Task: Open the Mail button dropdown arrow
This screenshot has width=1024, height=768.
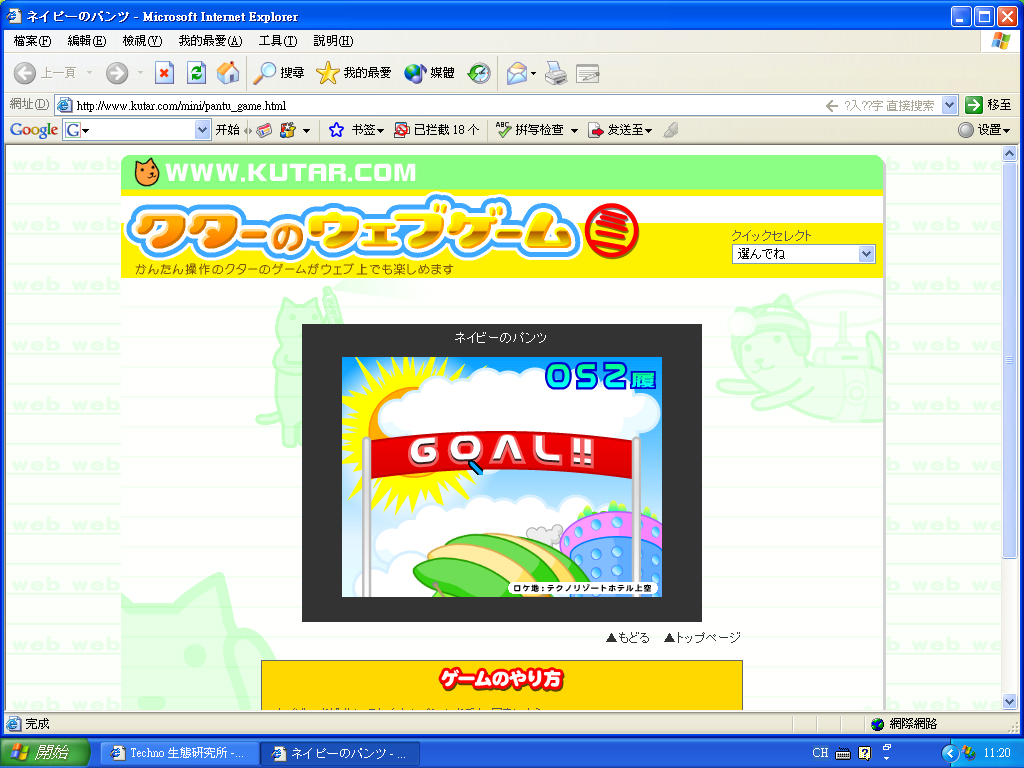Action: click(x=534, y=73)
